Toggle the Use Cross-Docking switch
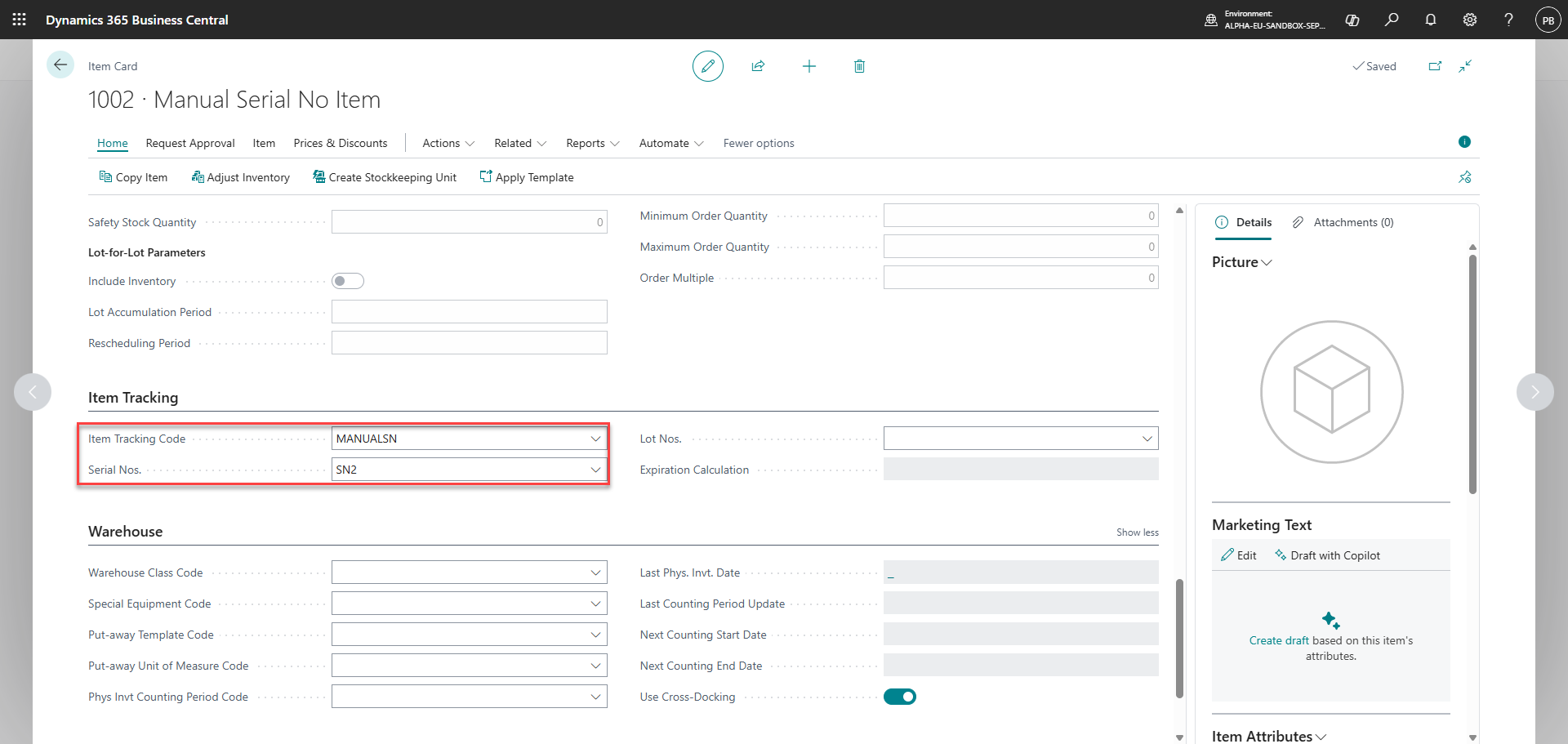Image resolution: width=1568 pixels, height=744 pixels. click(x=900, y=697)
